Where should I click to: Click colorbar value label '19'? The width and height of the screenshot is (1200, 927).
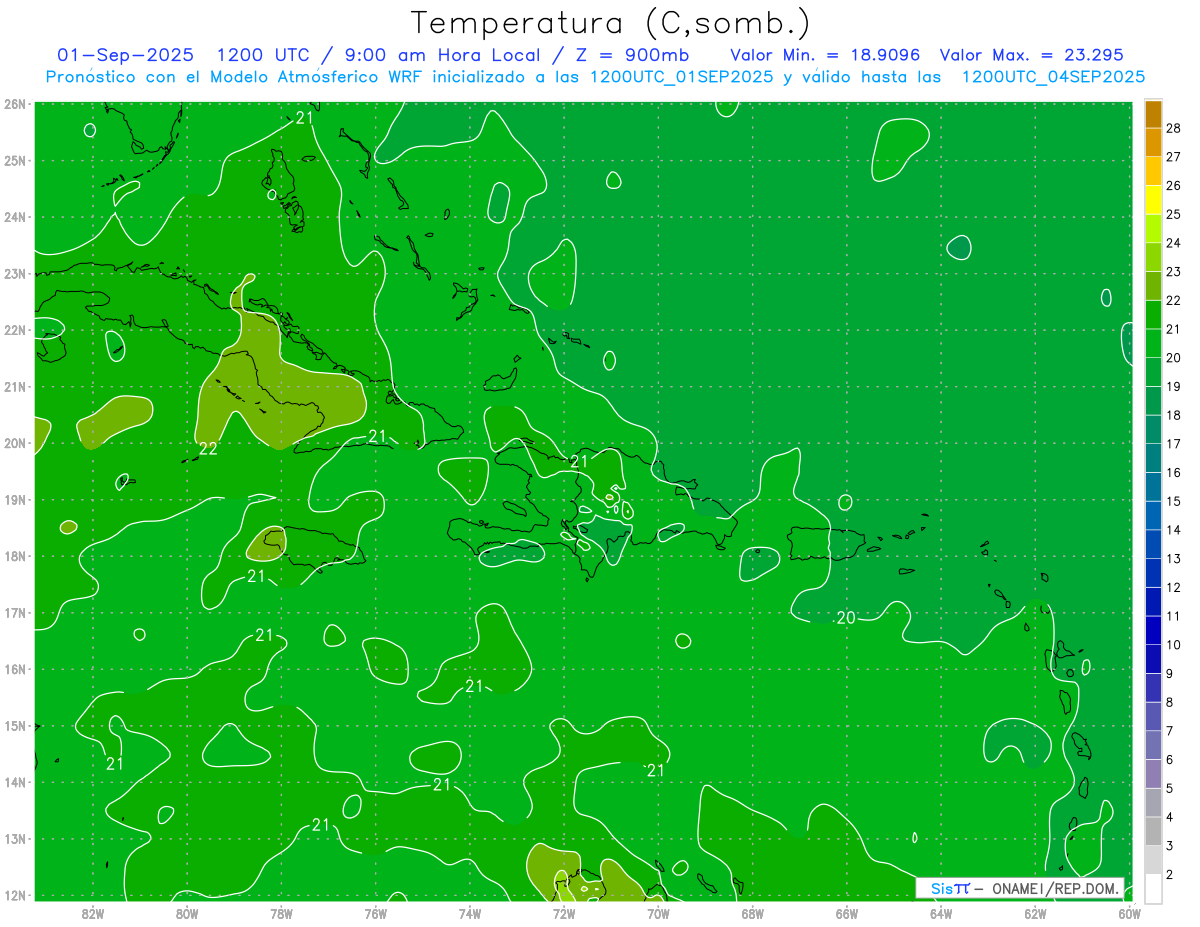pos(1174,387)
